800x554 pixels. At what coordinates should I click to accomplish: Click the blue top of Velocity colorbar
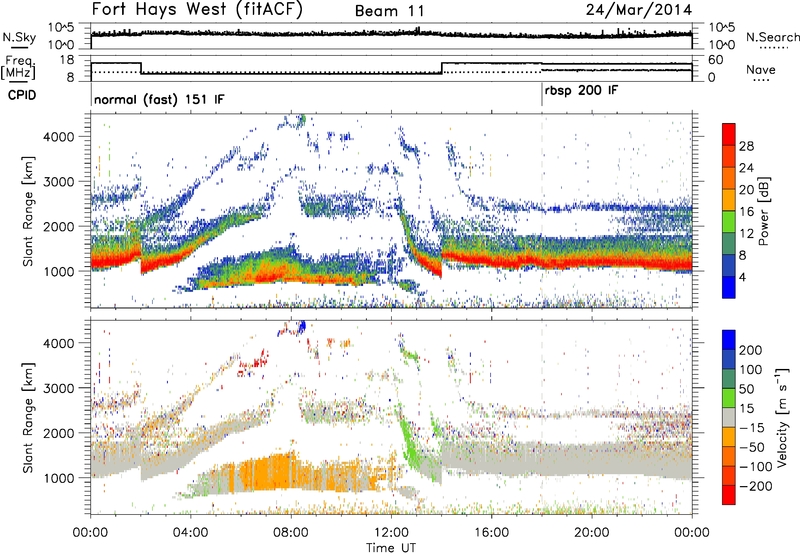coord(729,340)
